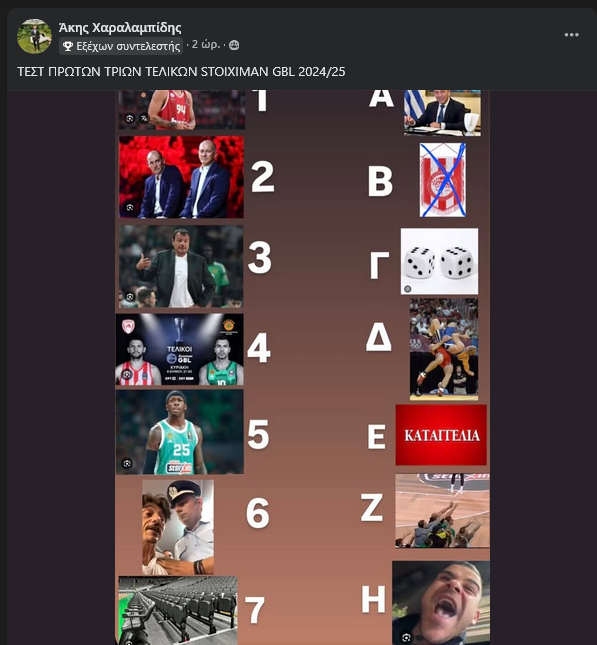597x645 pixels.
Task: Click the post author's profile avatar
Action: [34, 36]
